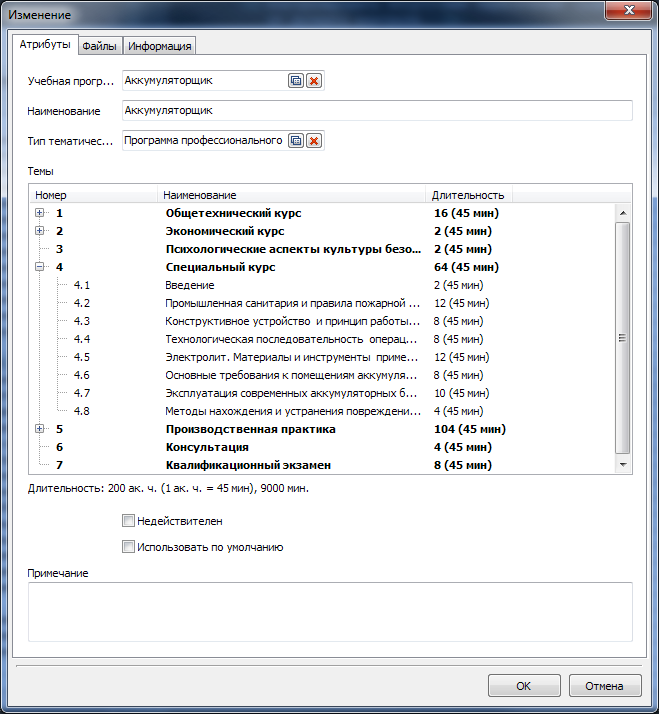Expand topic 5 Производственная практика

[x=40, y=429]
